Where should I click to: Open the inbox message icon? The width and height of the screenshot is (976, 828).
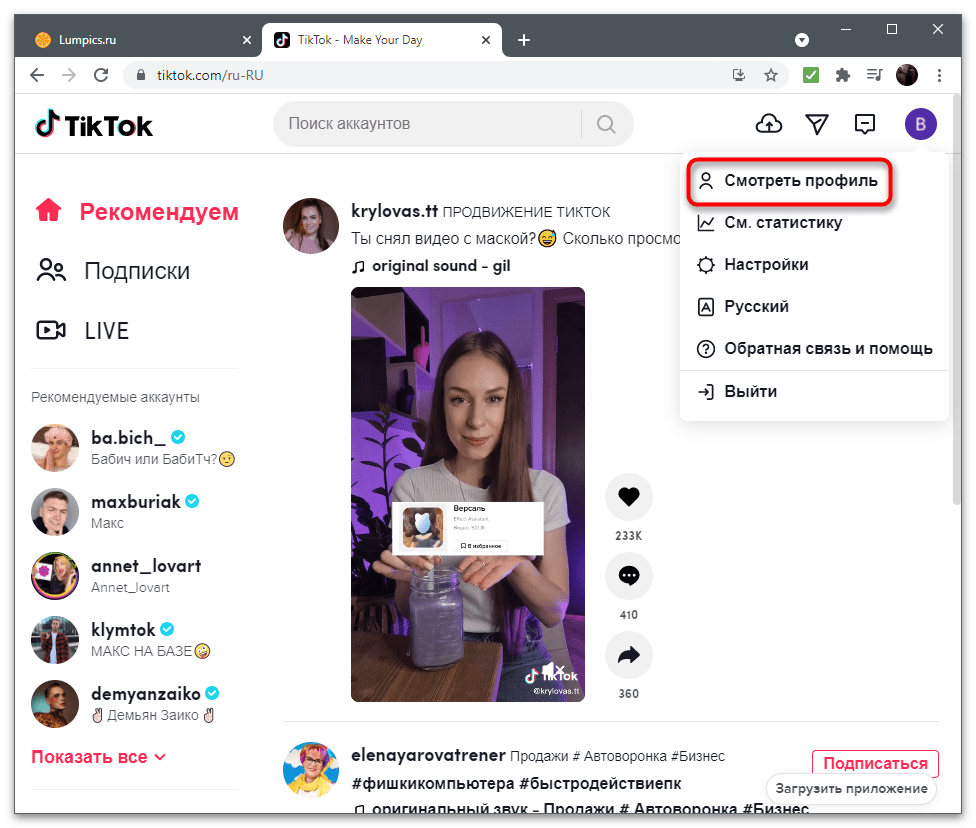click(865, 123)
